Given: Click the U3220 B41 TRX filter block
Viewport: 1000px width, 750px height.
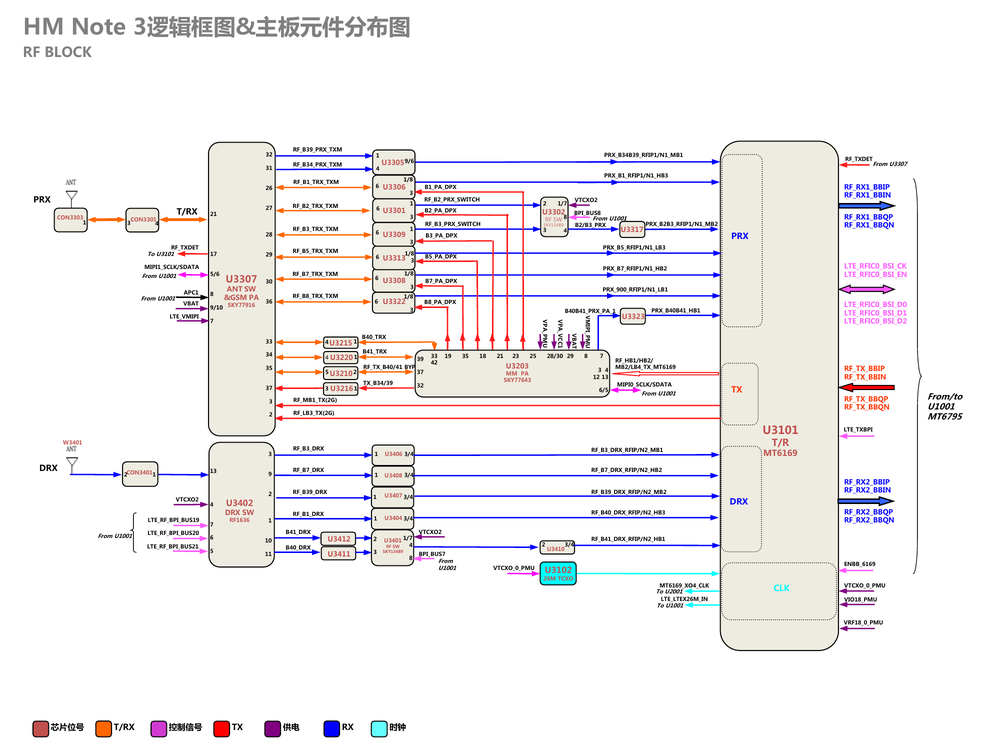Looking at the screenshot, I should coord(341,357).
